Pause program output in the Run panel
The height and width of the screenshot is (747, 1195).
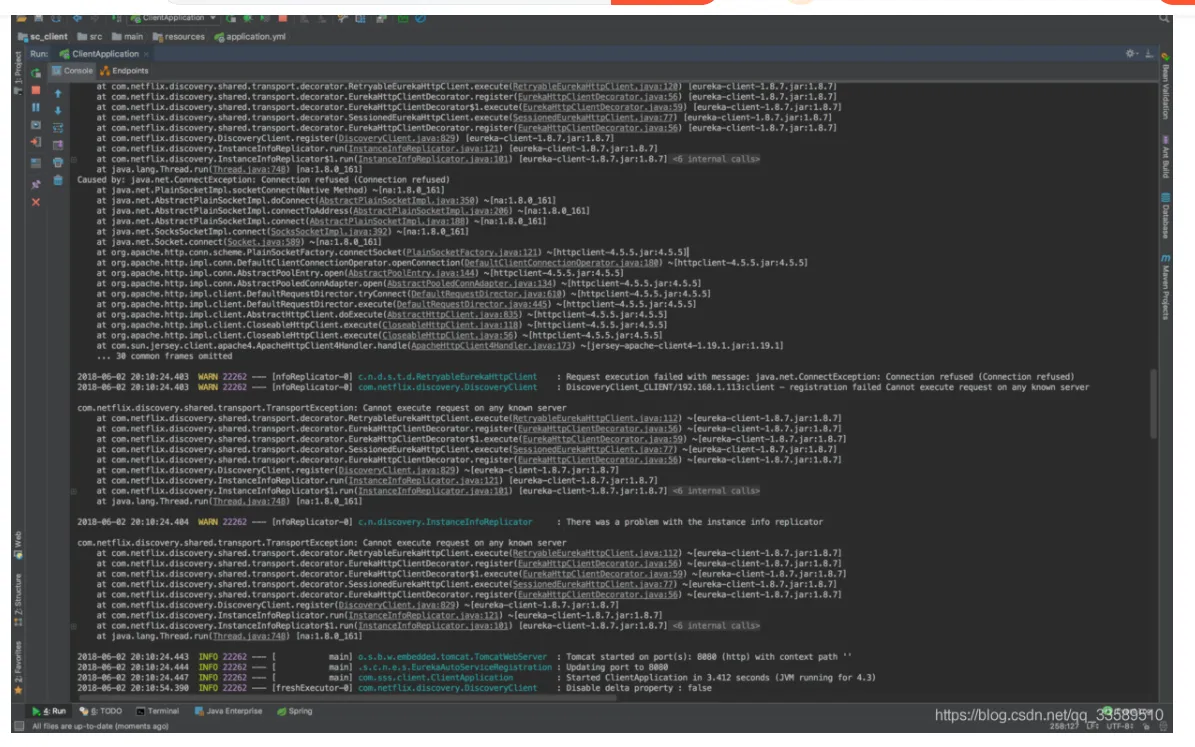click(x=36, y=107)
